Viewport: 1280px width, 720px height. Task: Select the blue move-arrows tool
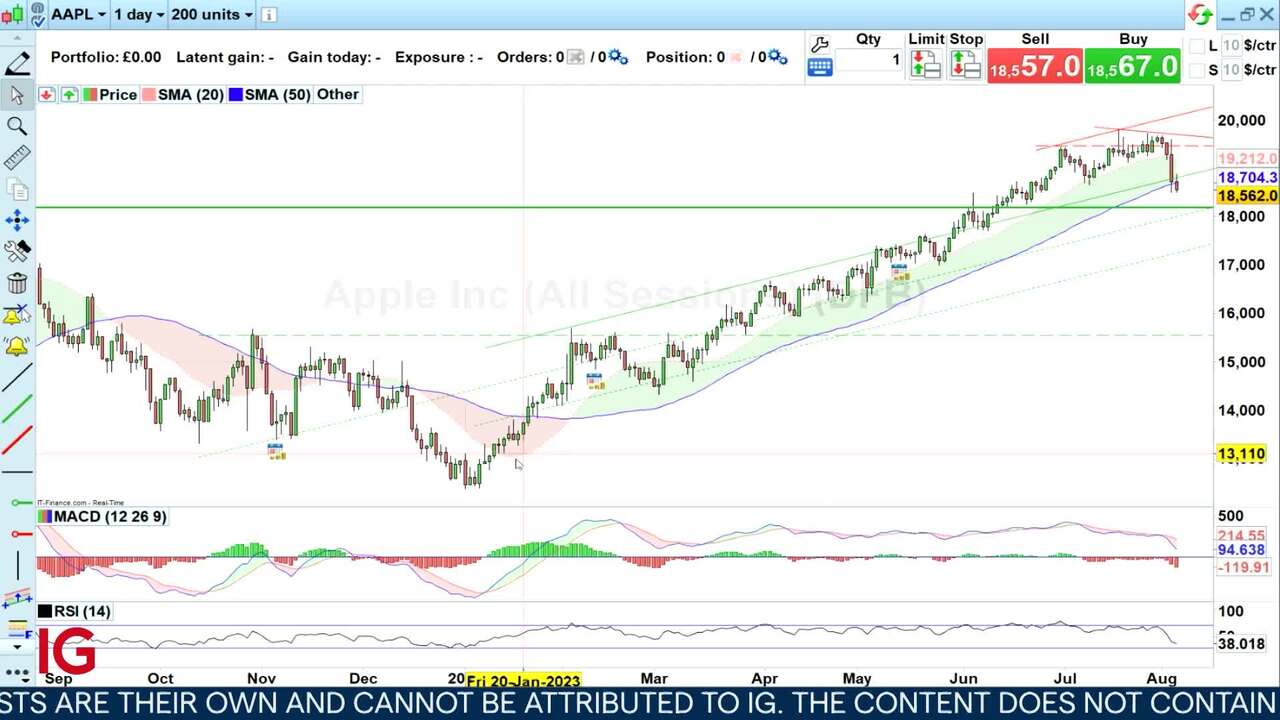17,220
